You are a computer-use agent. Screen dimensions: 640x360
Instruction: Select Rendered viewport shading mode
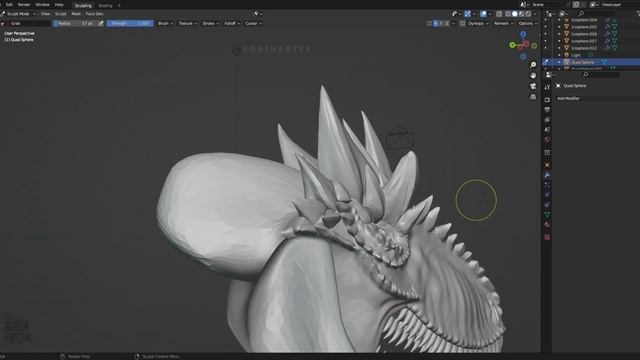[x=529, y=13]
